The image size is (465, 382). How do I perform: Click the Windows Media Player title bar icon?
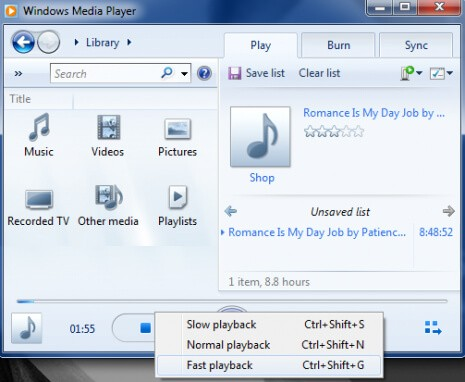(x=11, y=11)
